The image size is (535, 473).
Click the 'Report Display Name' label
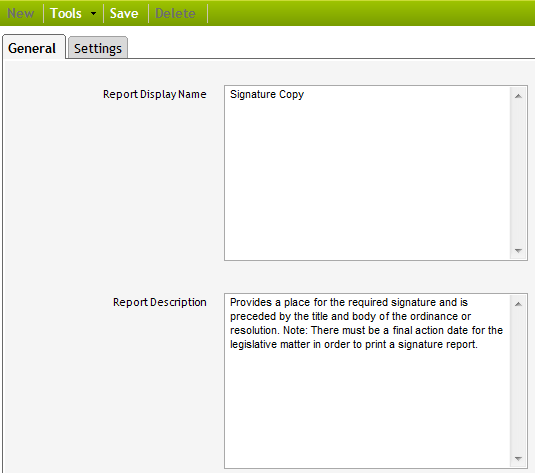[x=155, y=94]
